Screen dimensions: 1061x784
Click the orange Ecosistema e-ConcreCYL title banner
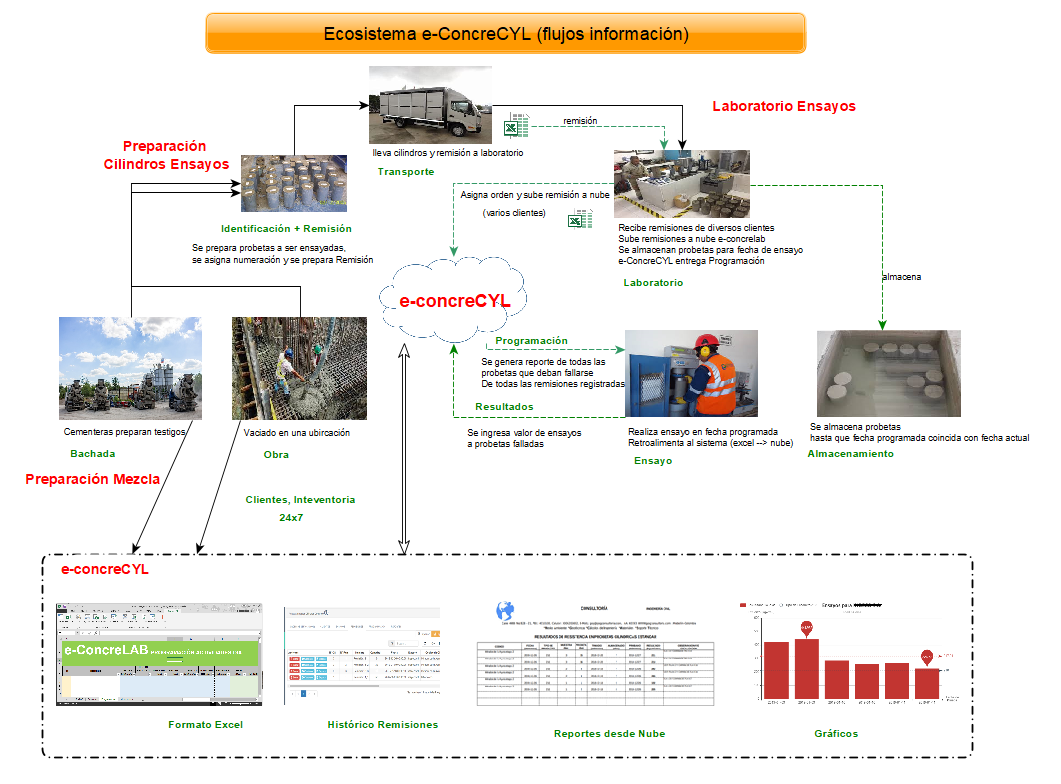point(505,33)
